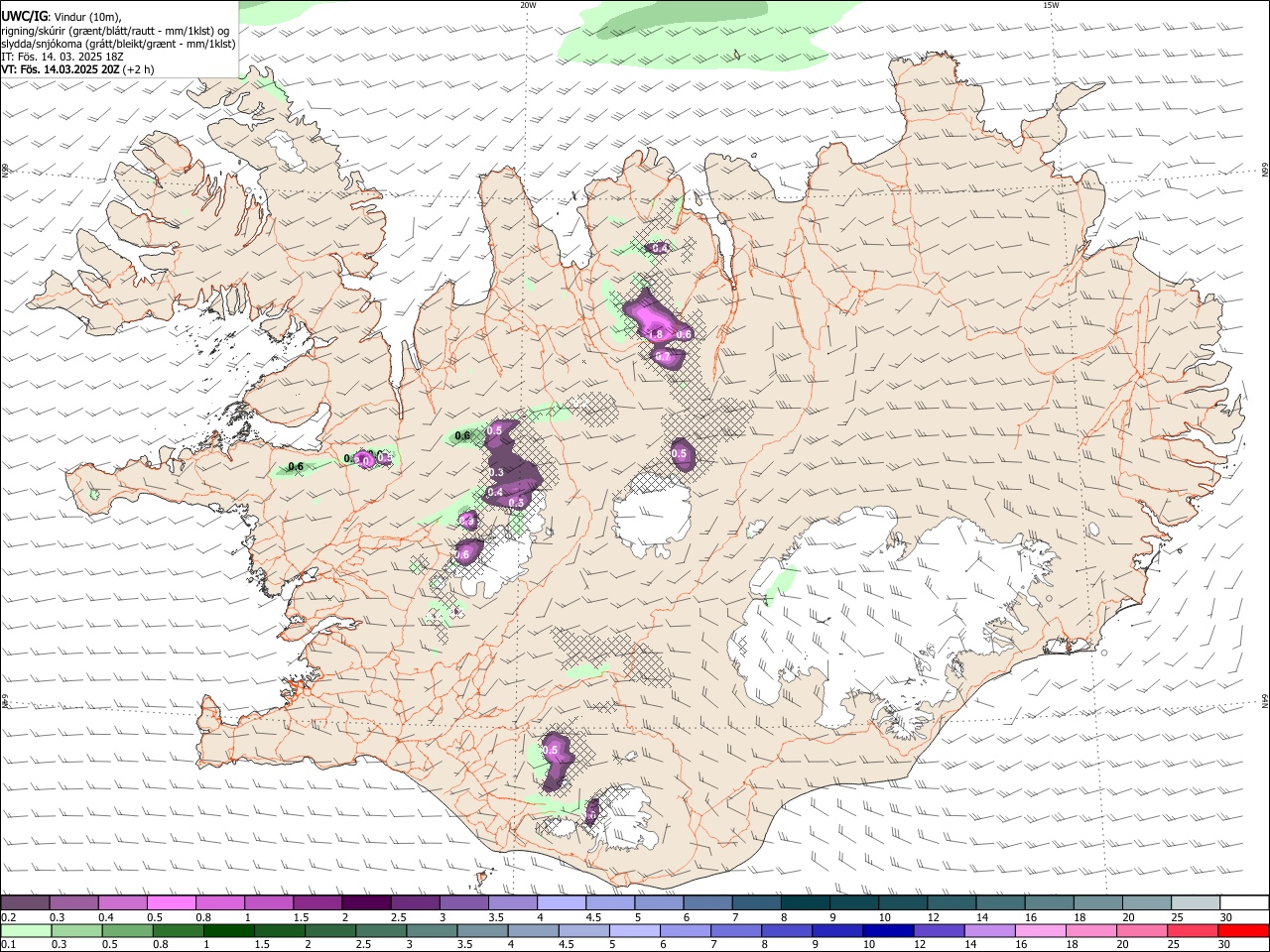Click the light pink swatch between 16 and 18, lower legend
1270x952 pixels.
click(1041, 931)
